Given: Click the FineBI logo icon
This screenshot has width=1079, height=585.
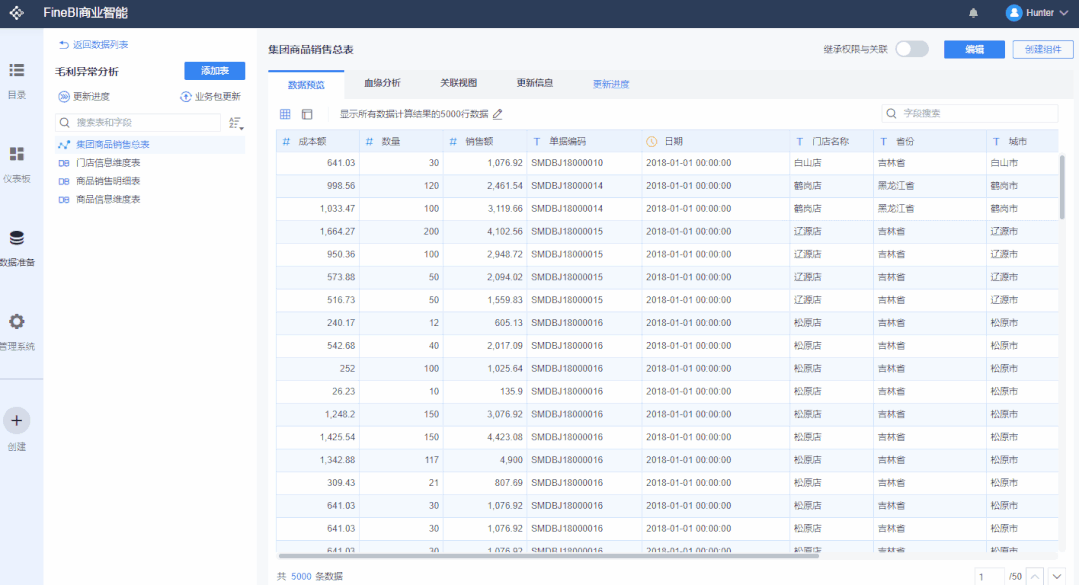Looking at the screenshot, I should click(x=17, y=13).
